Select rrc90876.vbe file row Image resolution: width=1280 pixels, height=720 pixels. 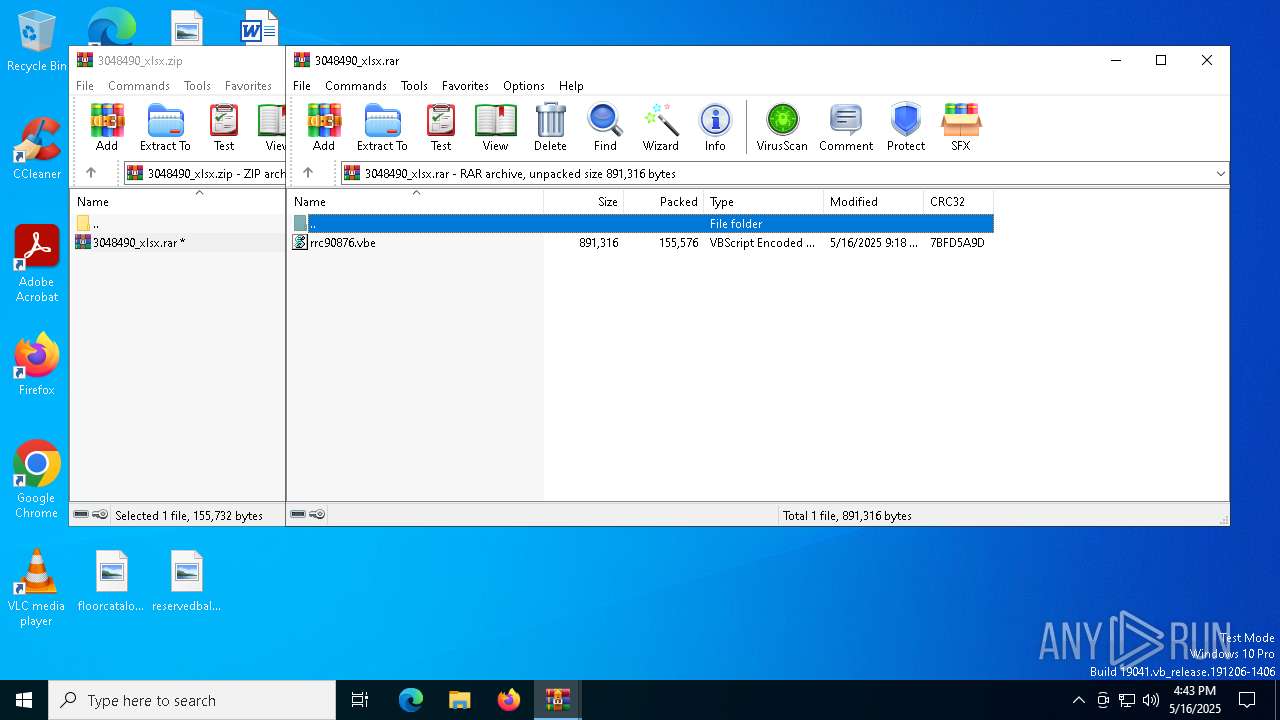(642, 243)
